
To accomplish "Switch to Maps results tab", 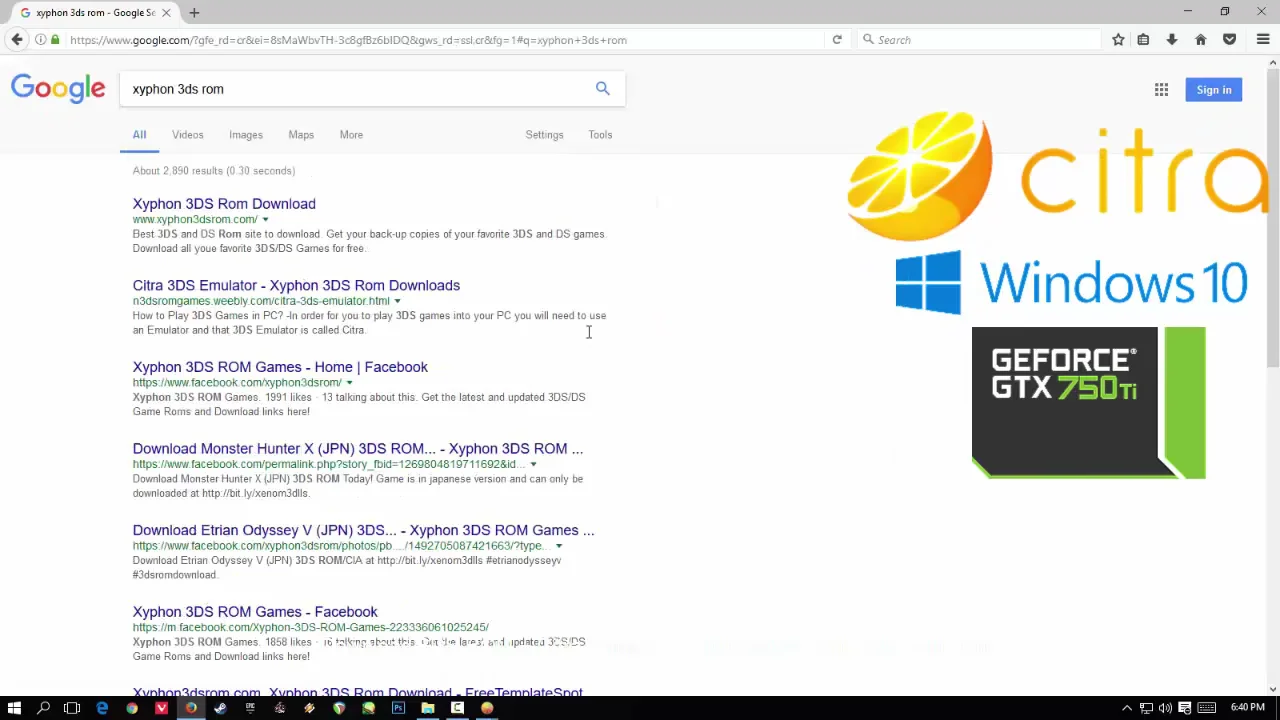I will [x=301, y=135].
